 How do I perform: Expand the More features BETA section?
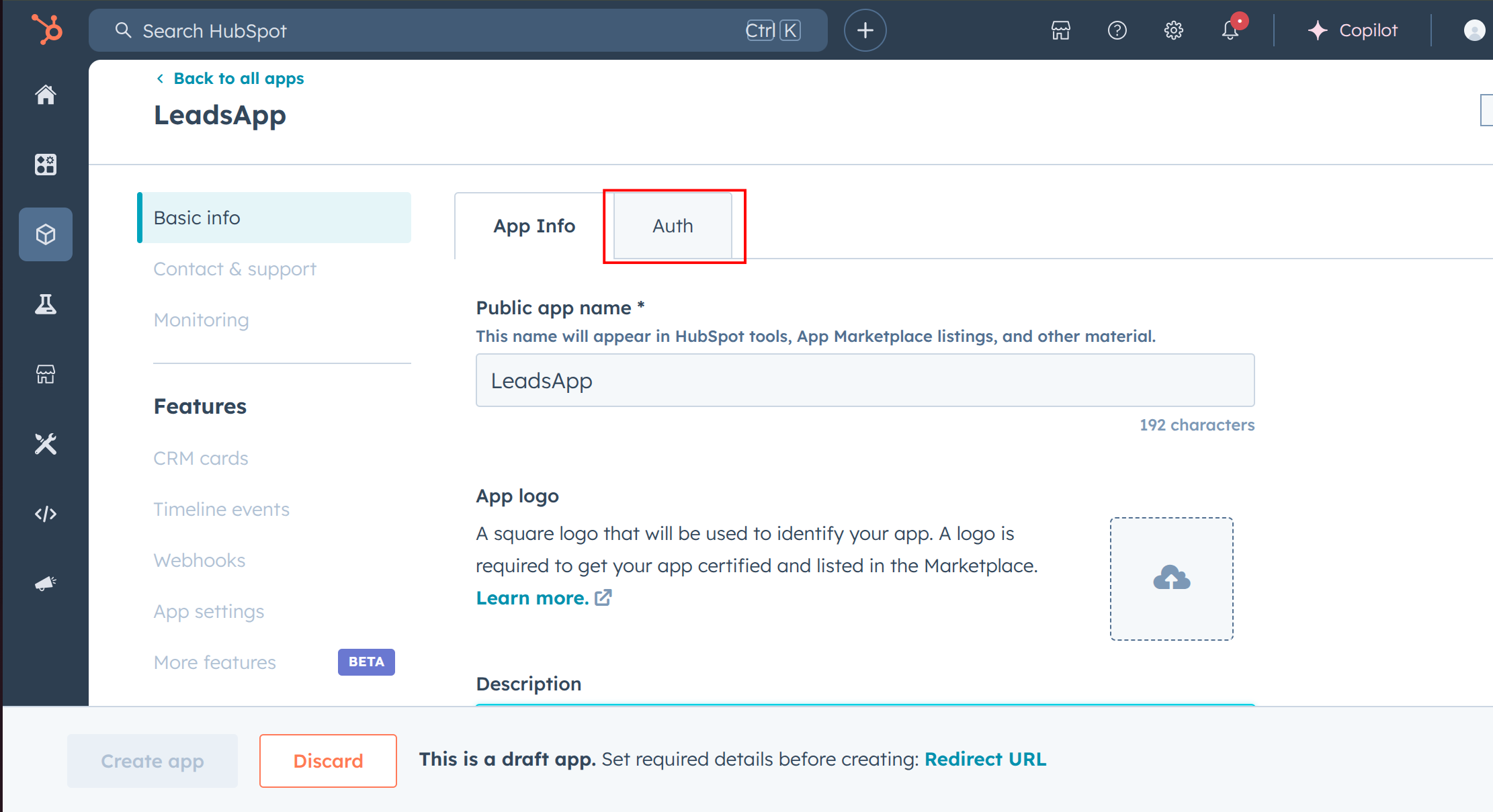point(214,661)
